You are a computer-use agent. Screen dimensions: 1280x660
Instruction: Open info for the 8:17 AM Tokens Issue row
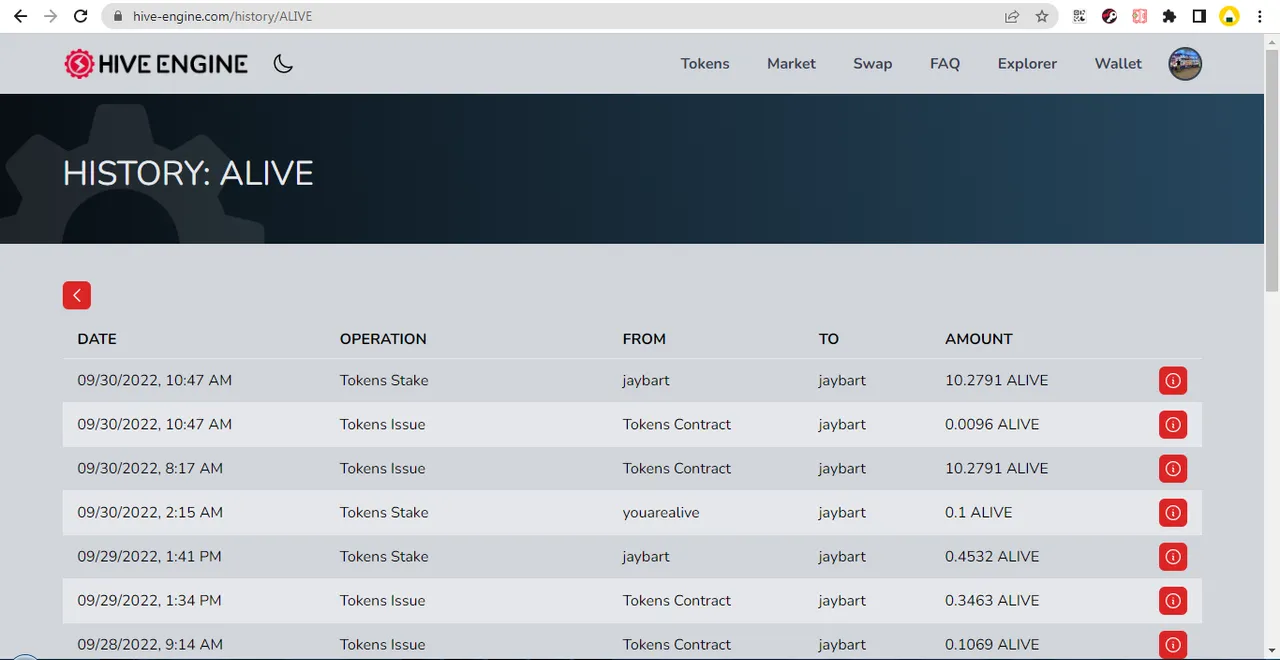click(1173, 469)
